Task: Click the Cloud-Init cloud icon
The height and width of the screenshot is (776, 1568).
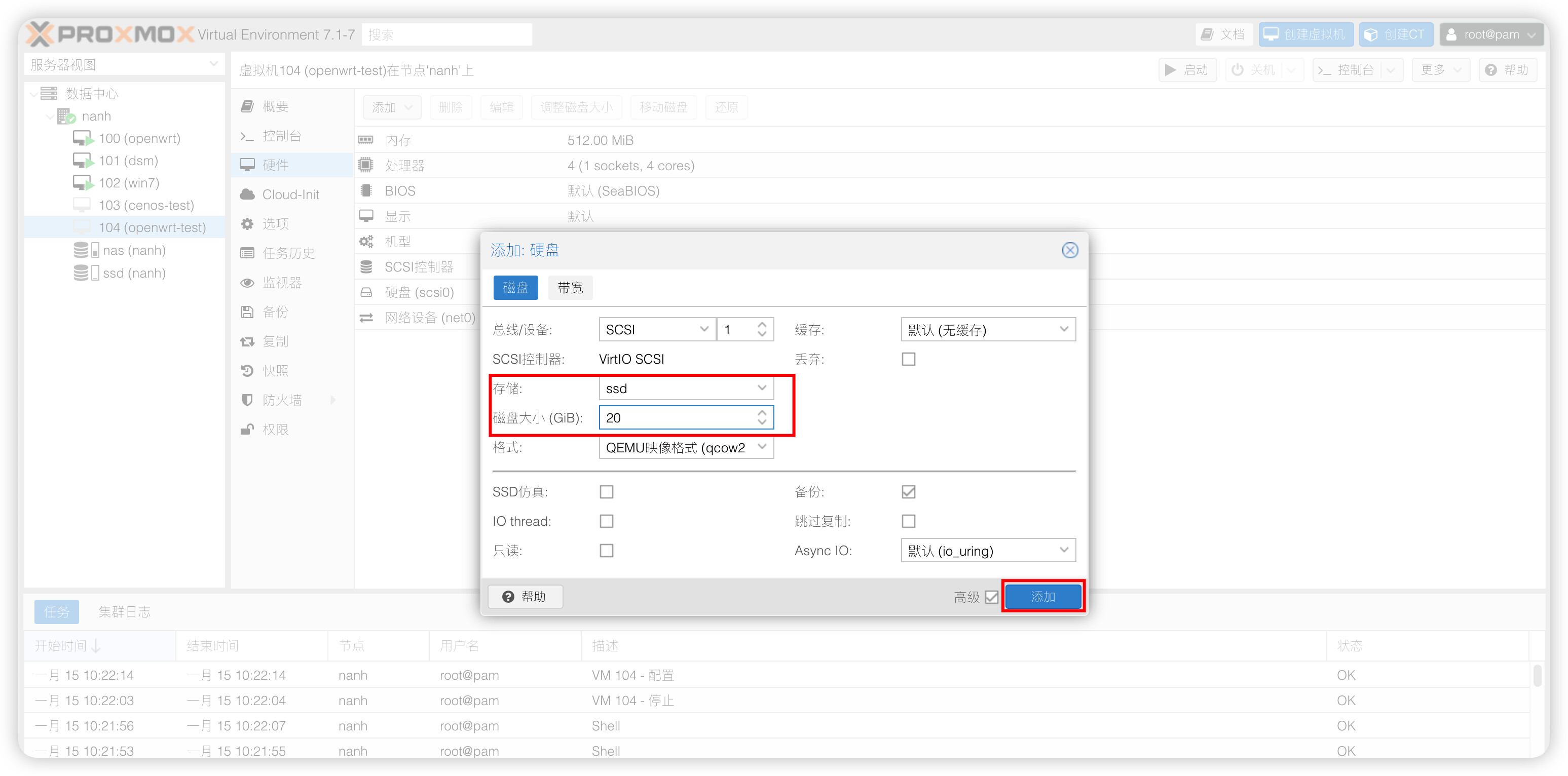Action: pyautogui.click(x=247, y=195)
